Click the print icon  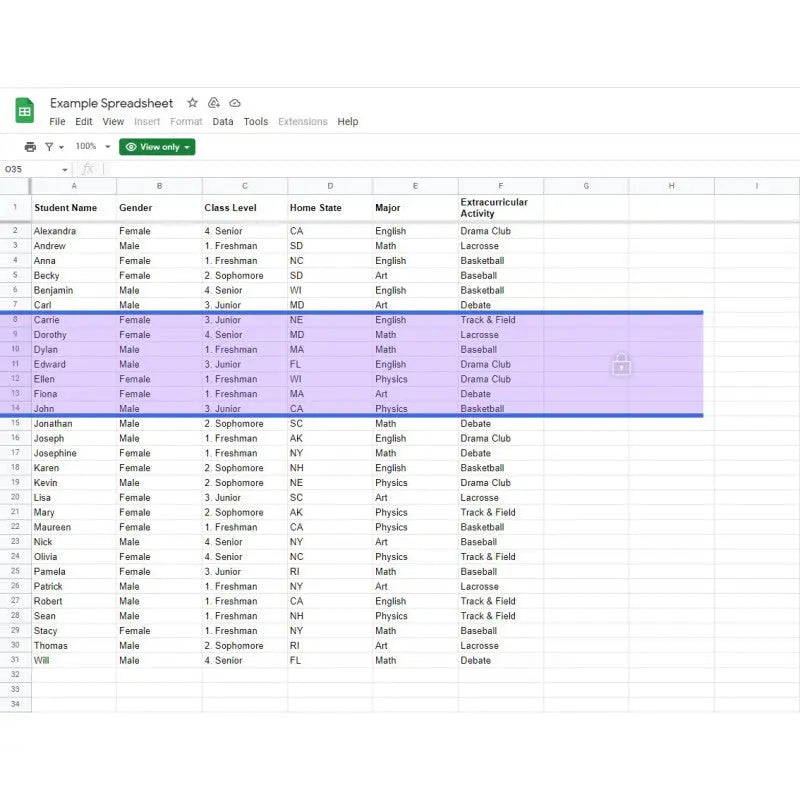(x=30, y=147)
